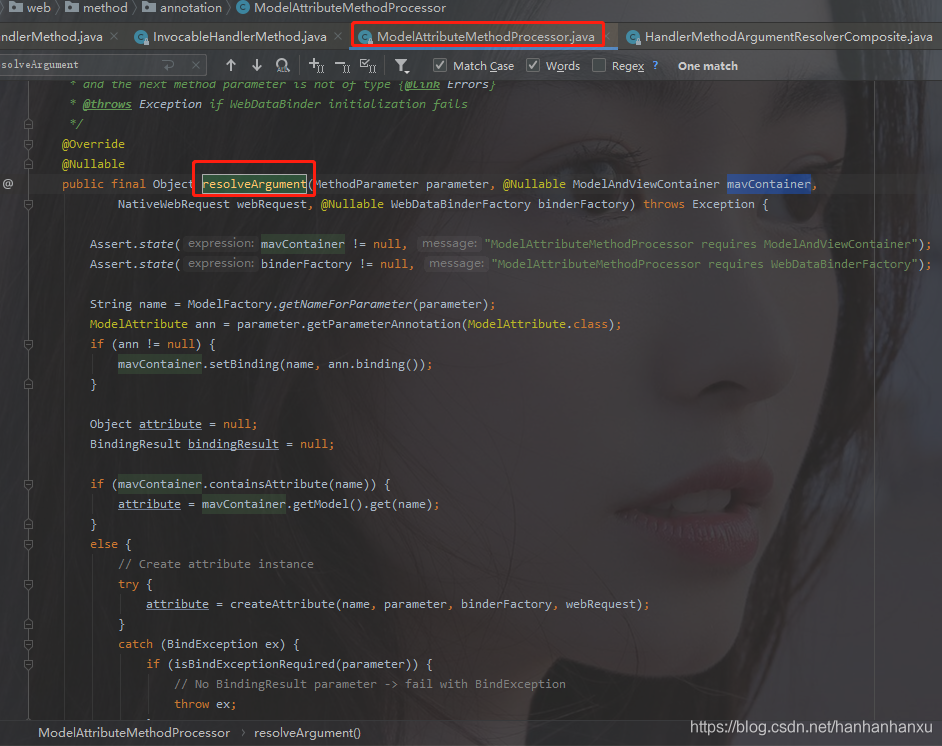Viewport: 942px width, 746px height.
Task: Go to previous search occurrence arrow
Action: click(231, 66)
